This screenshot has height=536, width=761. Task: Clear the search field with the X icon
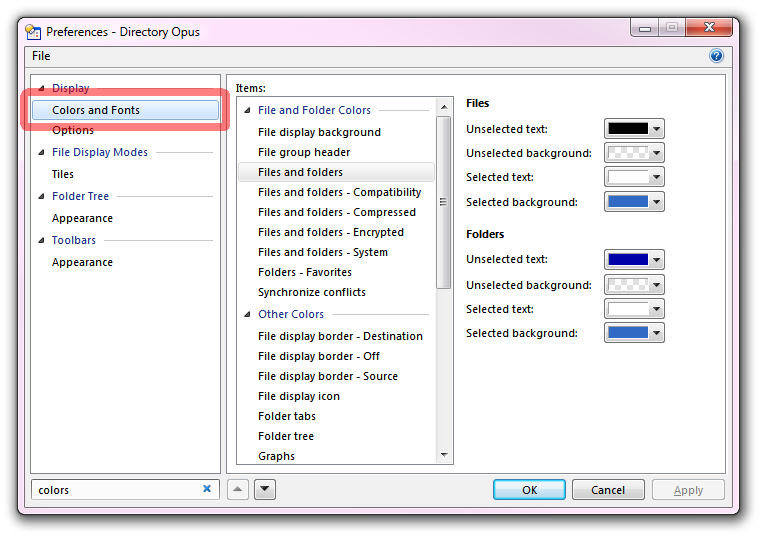pyautogui.click(x=207, y=489)
